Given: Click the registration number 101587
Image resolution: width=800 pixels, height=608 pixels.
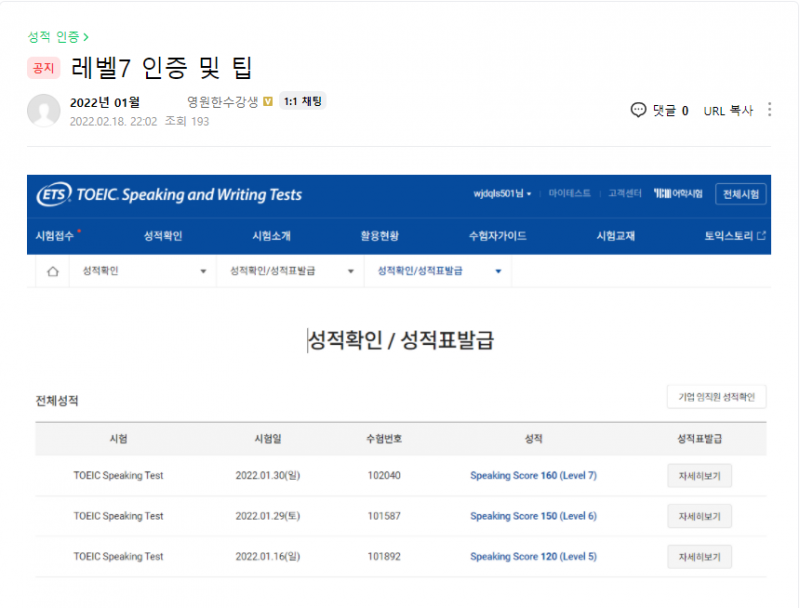Looking at the screenshot, I should [384, 516].
